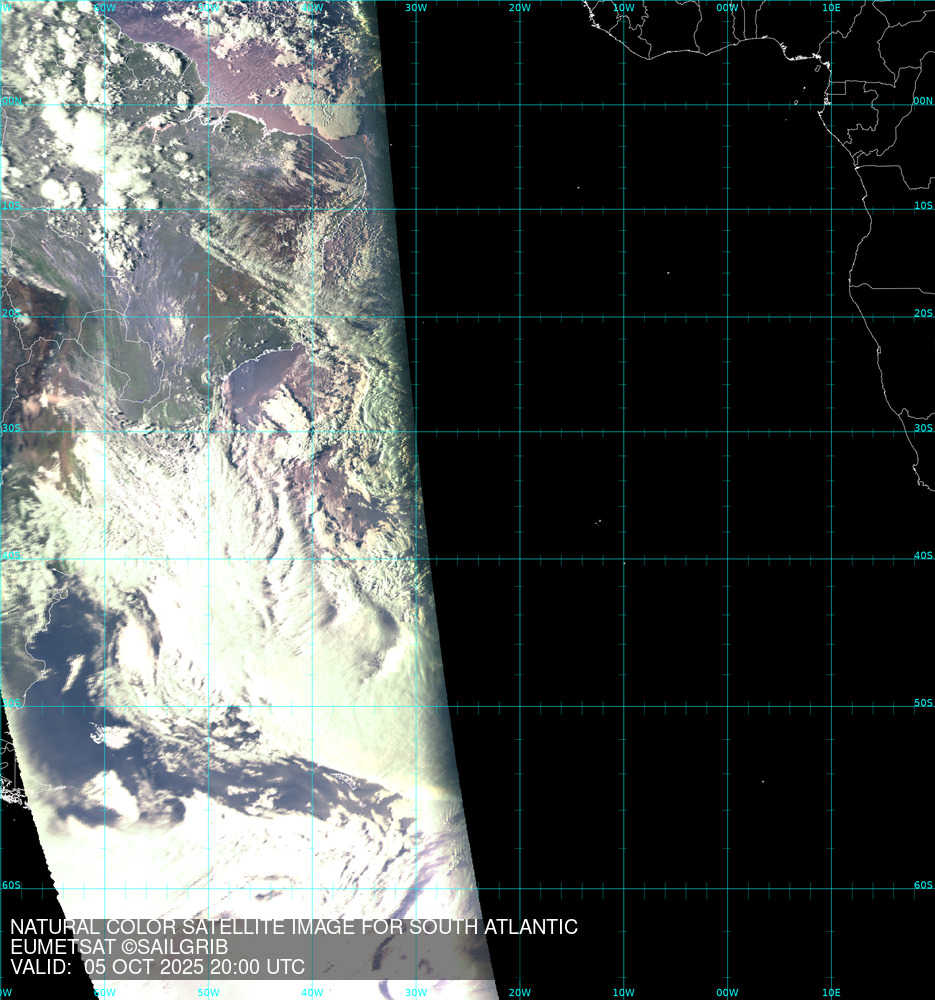Click the 10W longitude label along the bottom
This screenshot has width=935, height=1000.
click(623, 992)
